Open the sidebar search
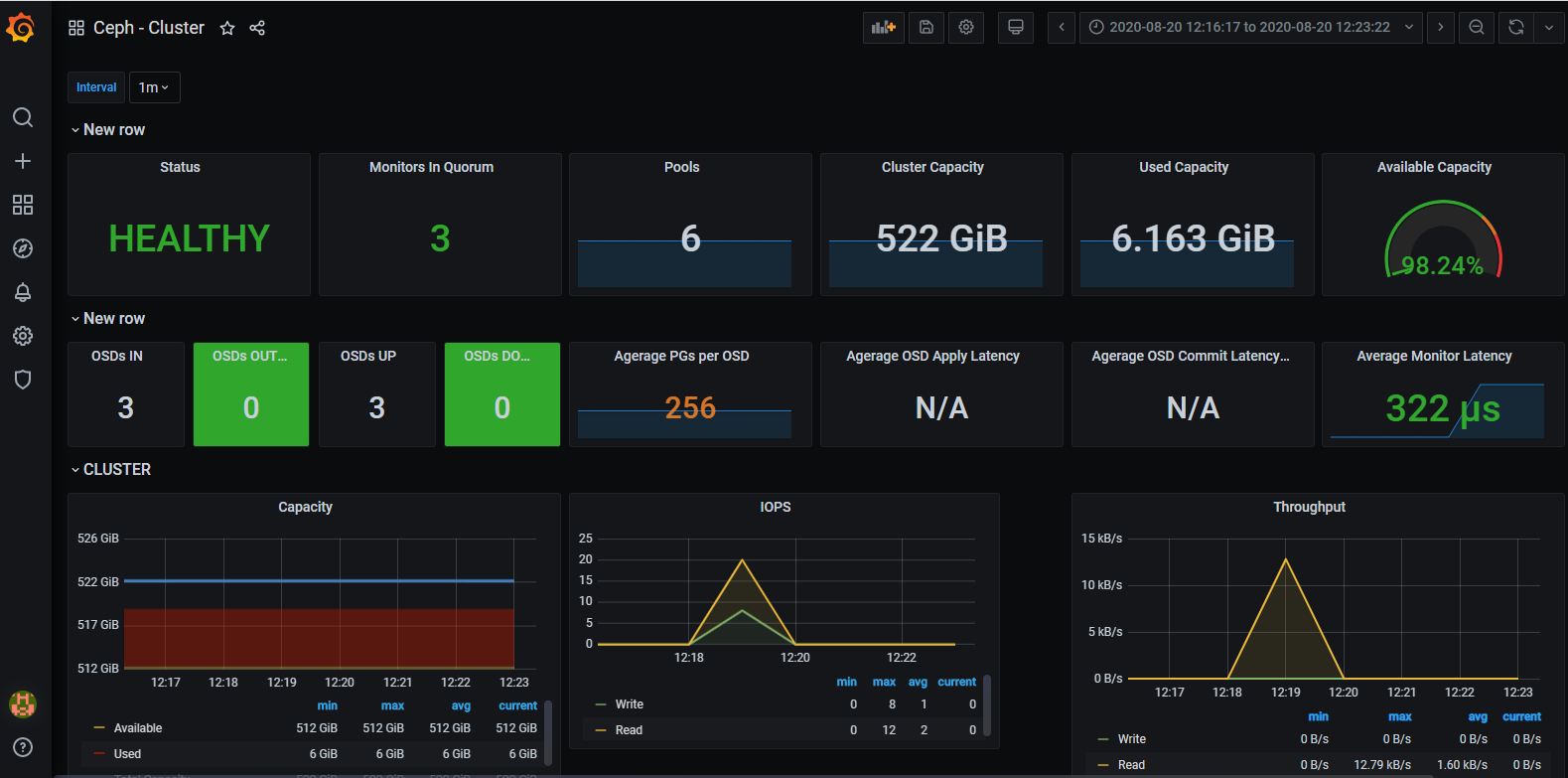The image size is (1568, 778). pos(23,117)
